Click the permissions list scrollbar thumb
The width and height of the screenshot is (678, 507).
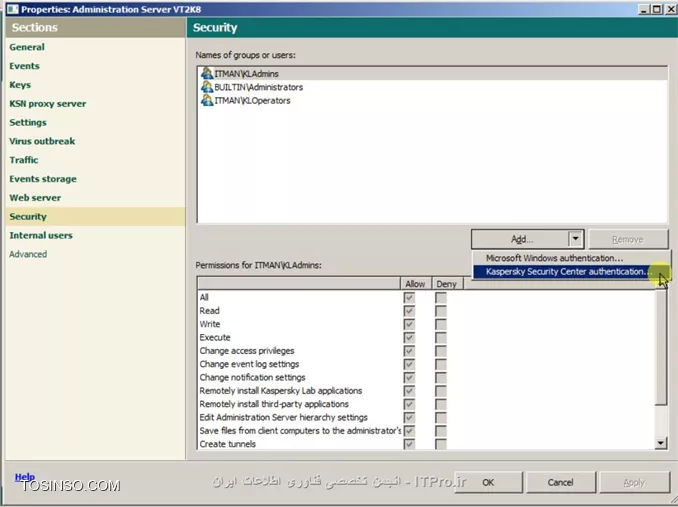(661, 347)
